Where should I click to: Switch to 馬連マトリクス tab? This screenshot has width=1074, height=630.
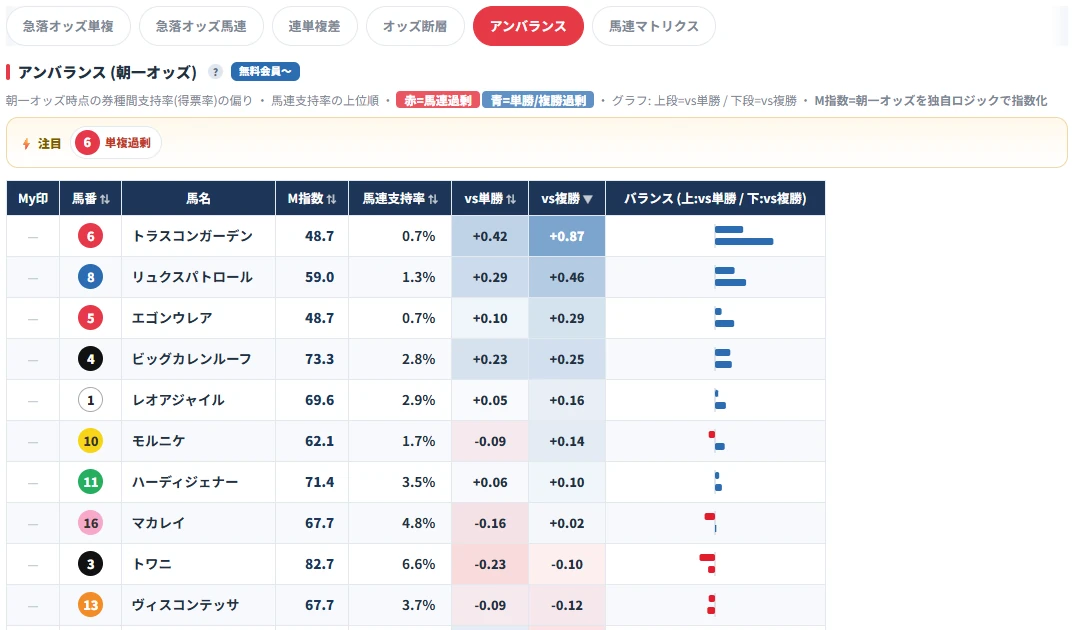coord(654,26)
